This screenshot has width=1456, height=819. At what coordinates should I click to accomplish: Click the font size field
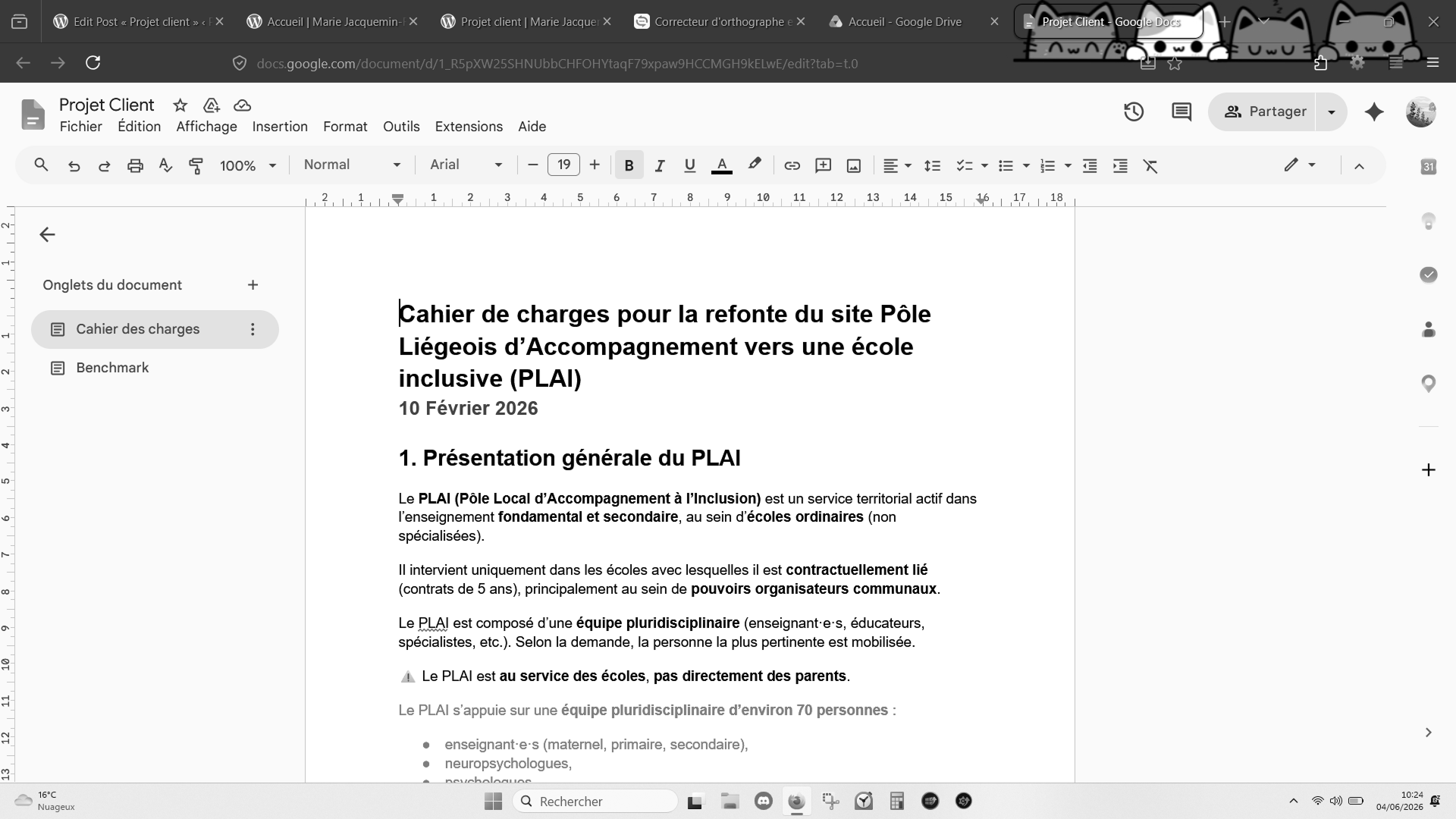point(563,165)
